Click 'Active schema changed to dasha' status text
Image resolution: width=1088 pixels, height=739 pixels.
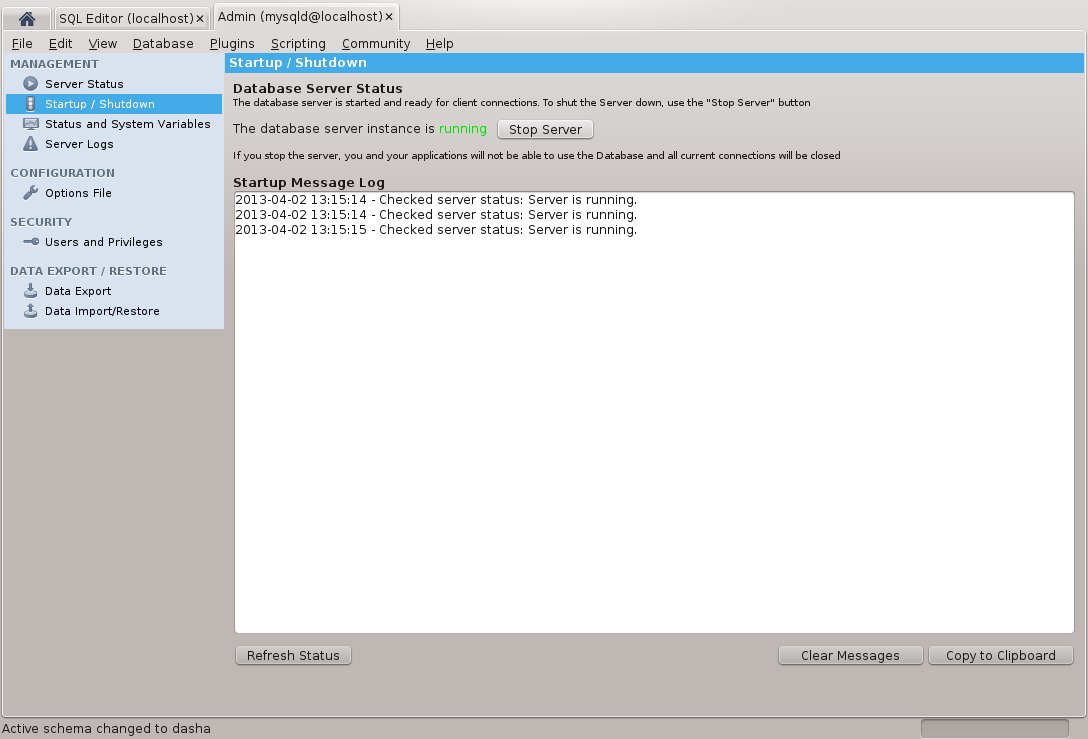pyautogui.click(x=106, y=729)
